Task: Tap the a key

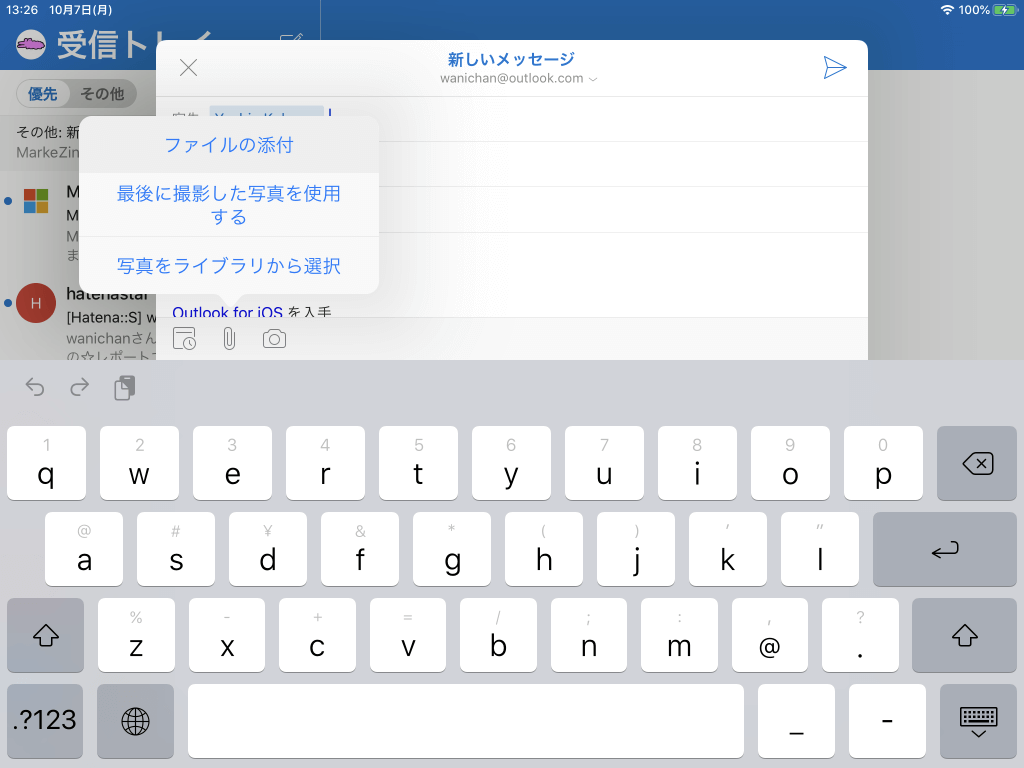Action: coord(84,549)
